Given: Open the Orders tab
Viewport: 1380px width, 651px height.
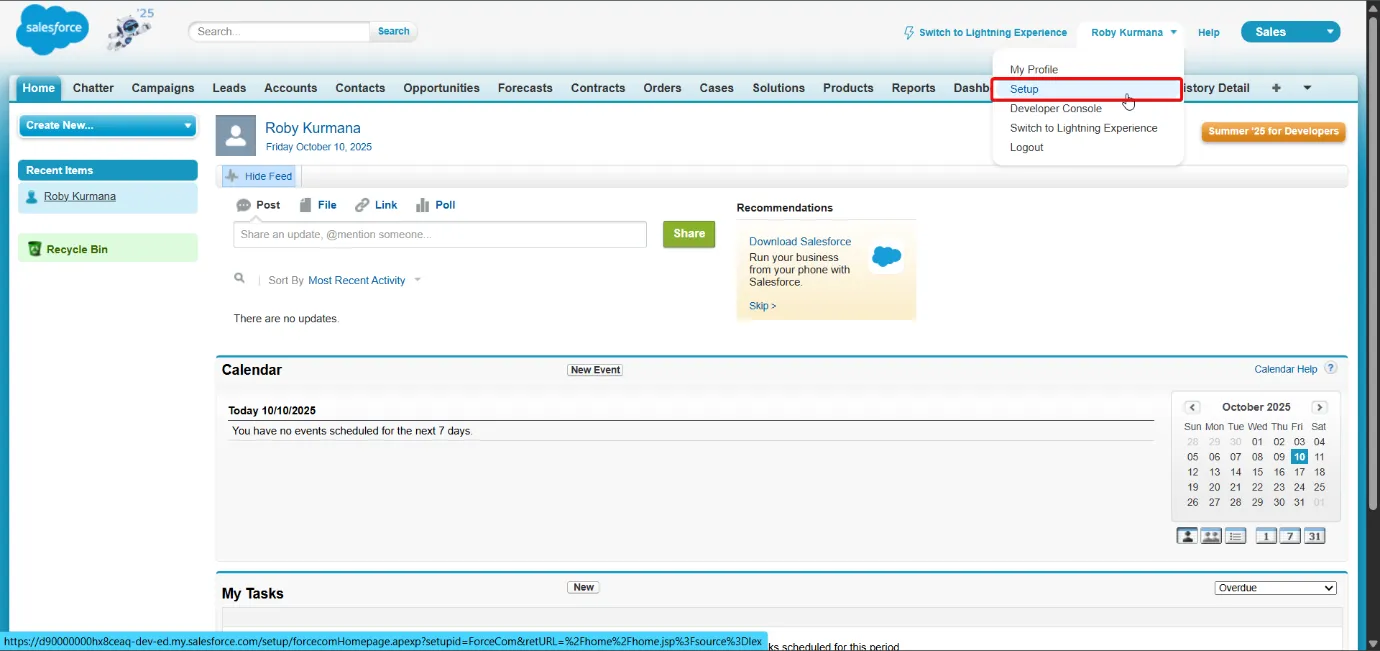Looking at the screenshot, I should [662, 88].
